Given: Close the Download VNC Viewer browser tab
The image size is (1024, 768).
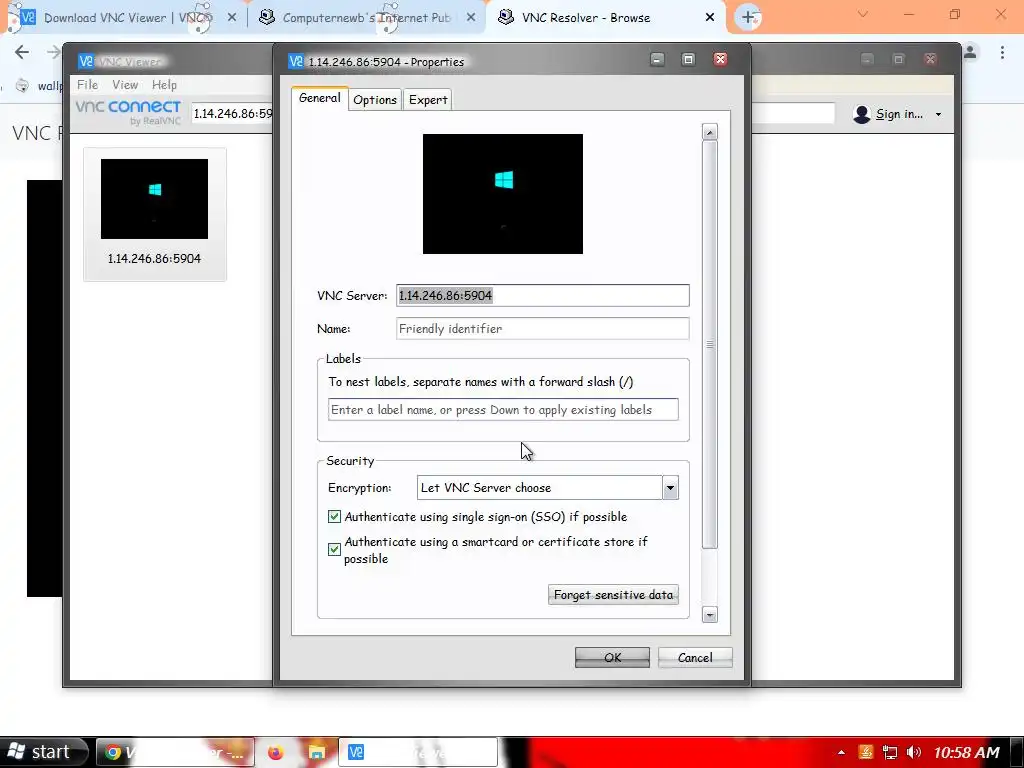Looking at the screenshot, I should (232, 18).
